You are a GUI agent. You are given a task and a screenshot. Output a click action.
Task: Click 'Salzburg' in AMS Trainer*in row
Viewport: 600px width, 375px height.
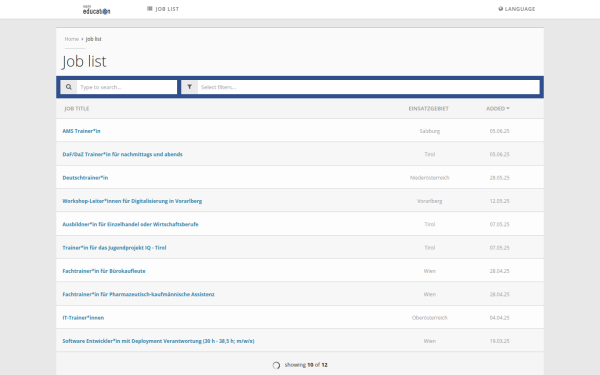pos(430,131)
